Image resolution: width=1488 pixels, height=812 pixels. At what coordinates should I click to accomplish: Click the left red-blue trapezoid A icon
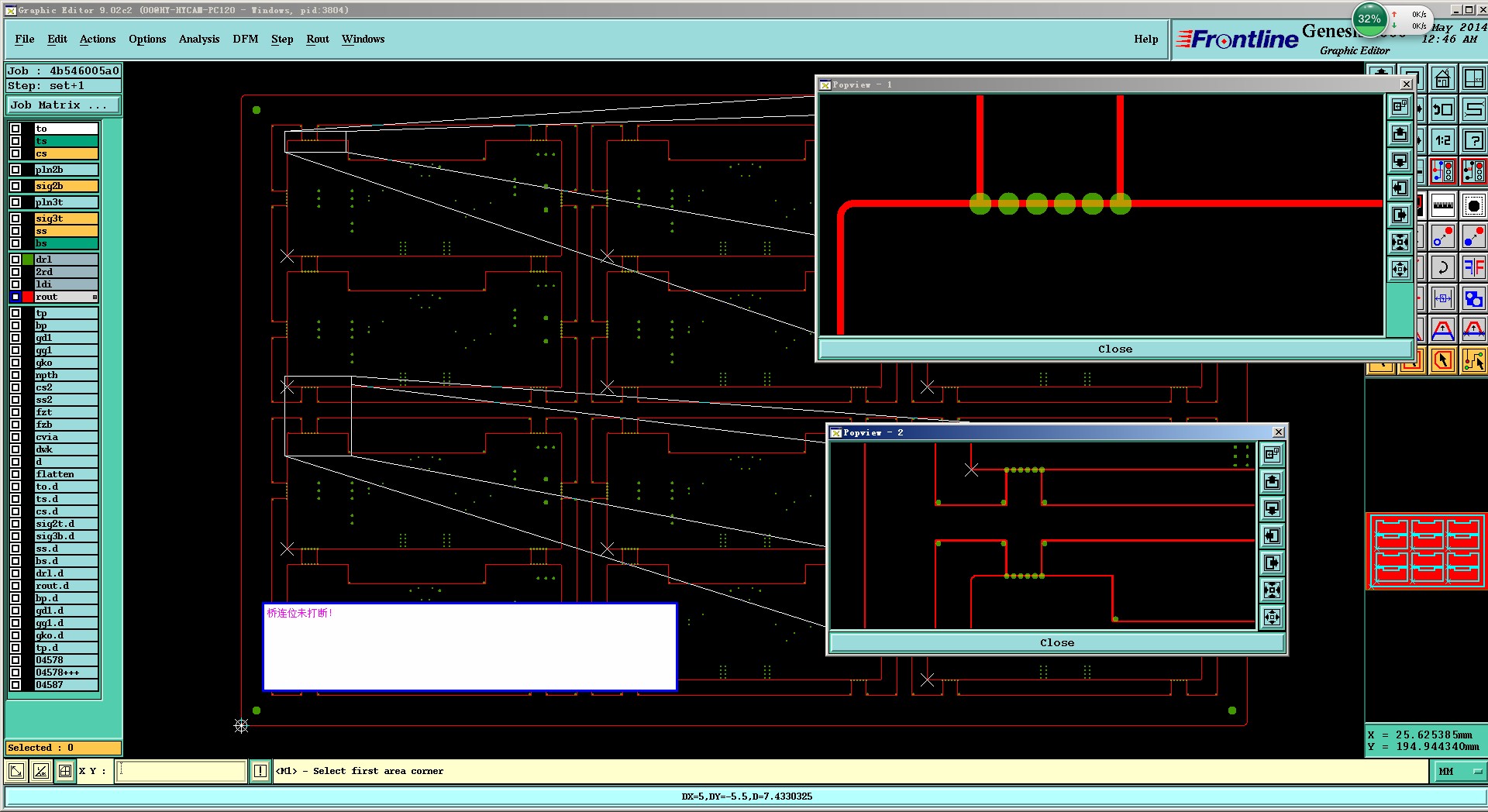[x=1442, y=330]
